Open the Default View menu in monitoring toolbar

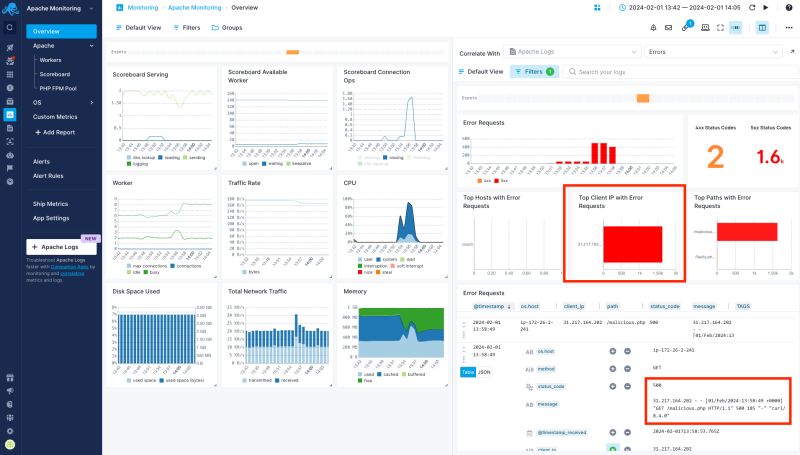(x=138, y=28)
